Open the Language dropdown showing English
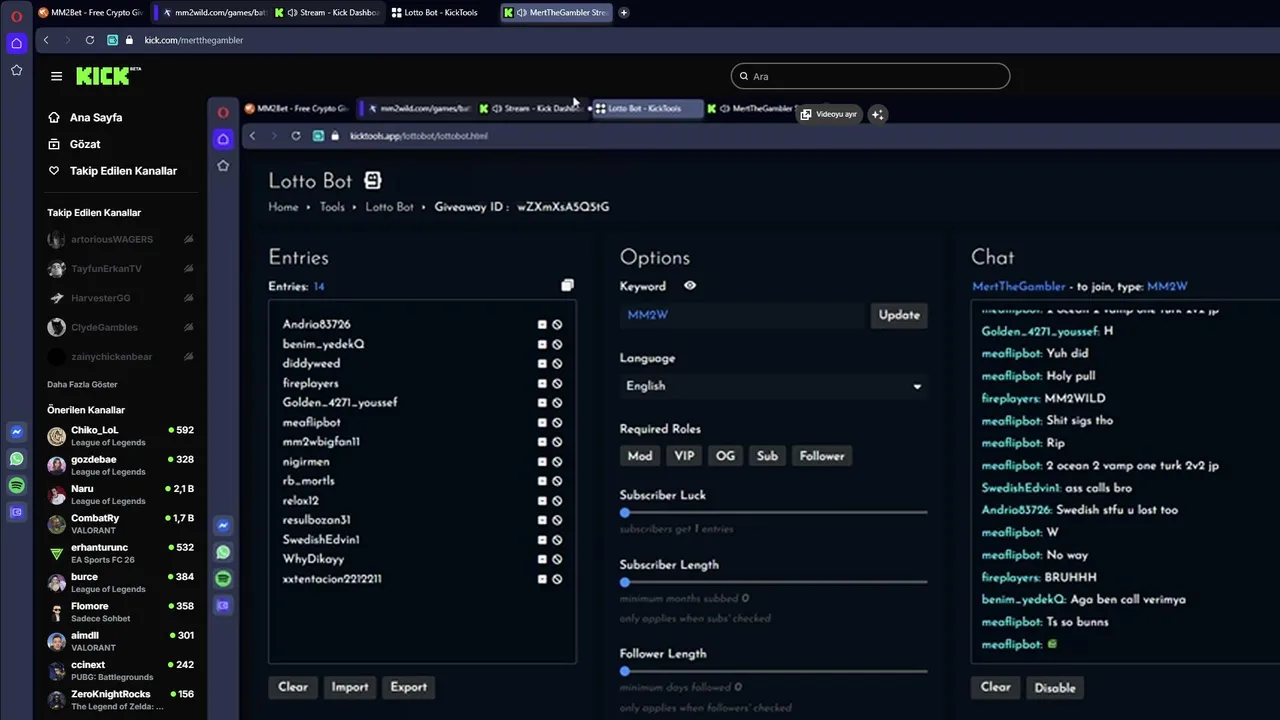The height and width of the screenshot is (720, 1280). 773,386
